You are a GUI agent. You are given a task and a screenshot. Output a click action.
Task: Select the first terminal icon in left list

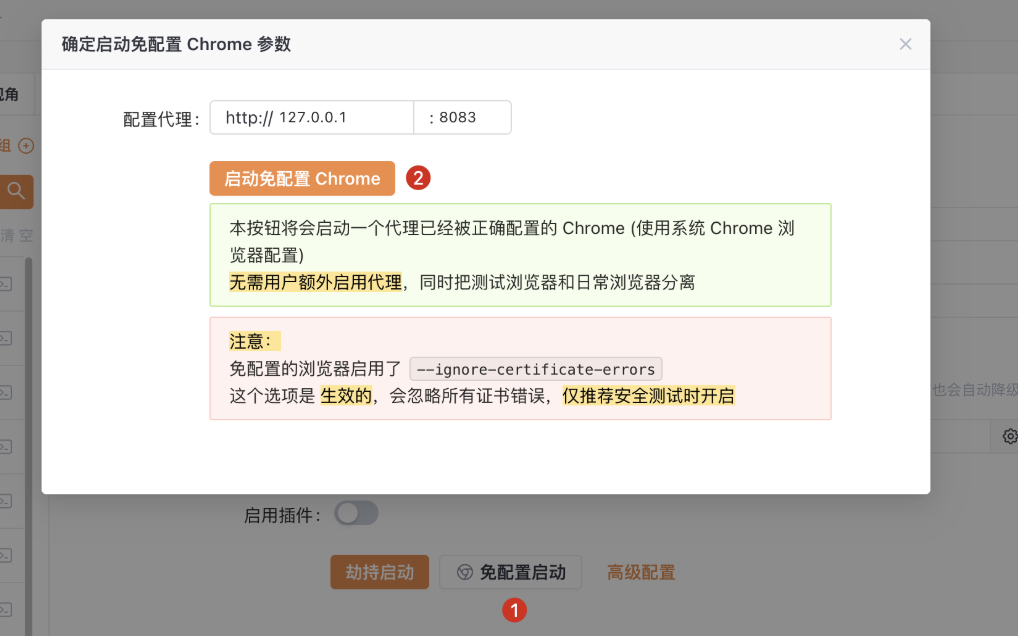5,284
